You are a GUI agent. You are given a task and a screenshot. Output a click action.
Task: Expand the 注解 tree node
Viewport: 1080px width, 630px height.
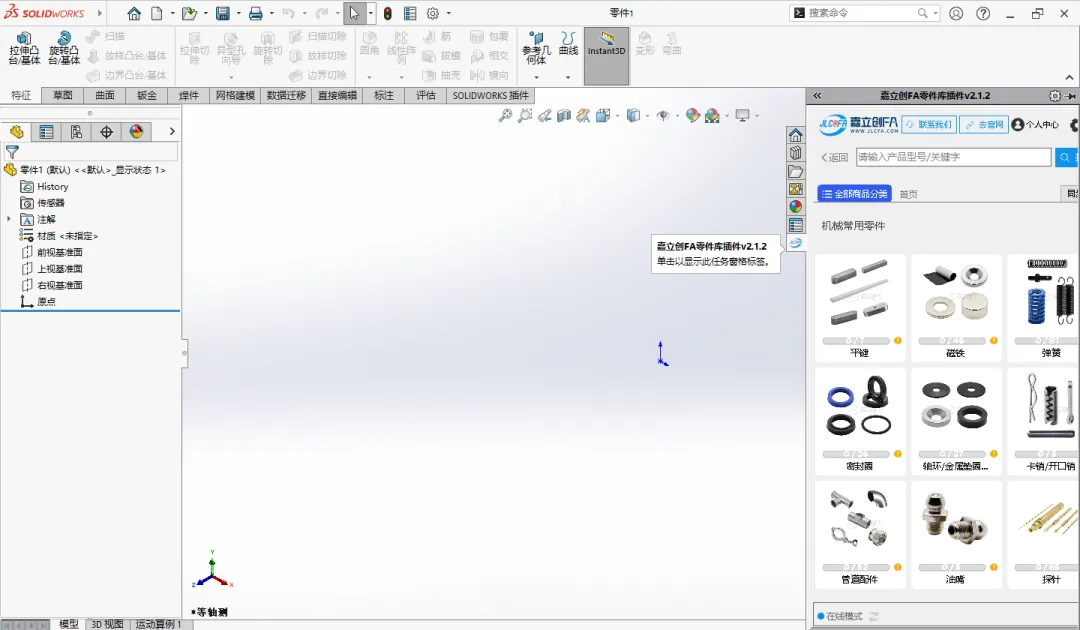point(9,219)
